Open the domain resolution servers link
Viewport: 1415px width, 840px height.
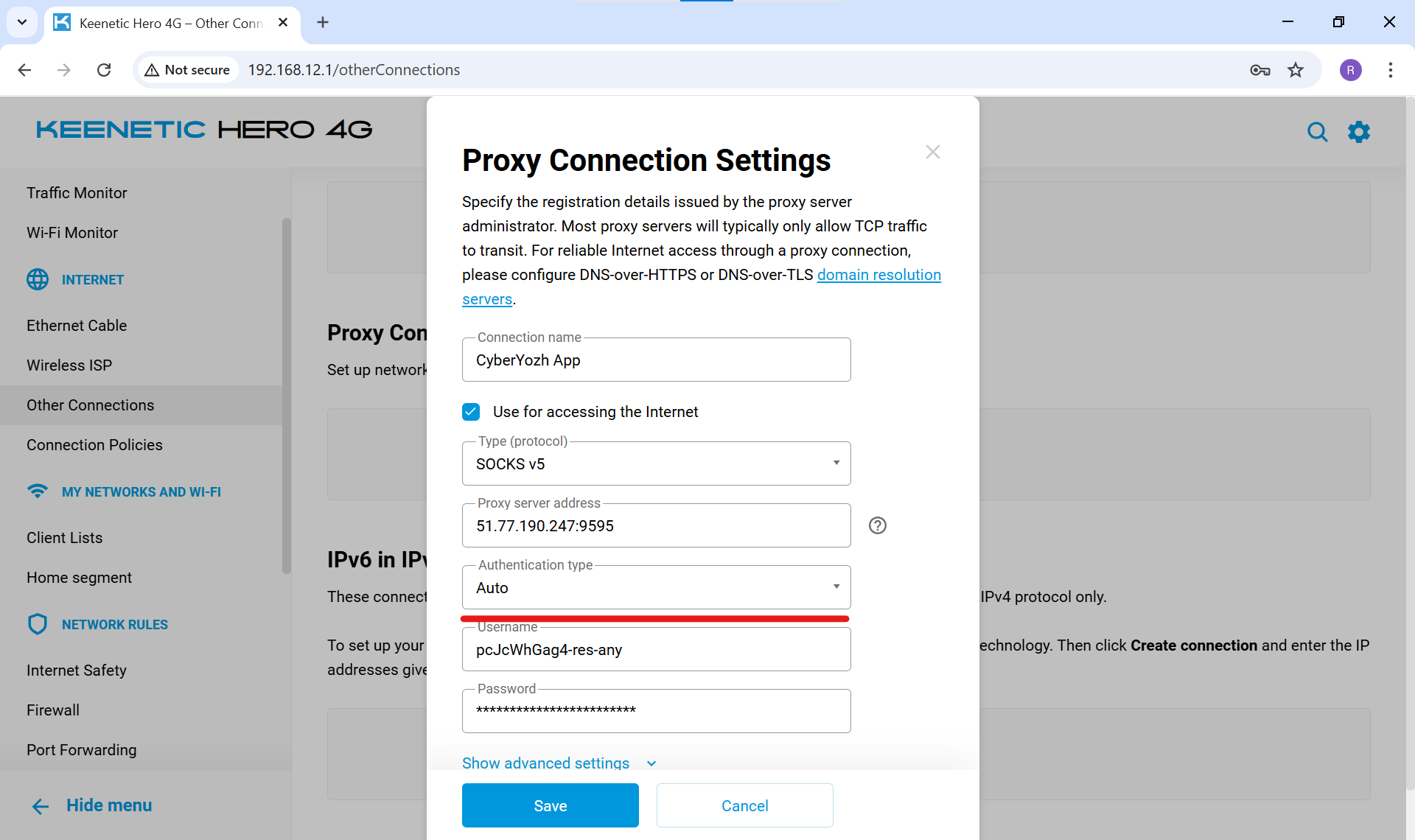pyautogui.click(x=878, y=275)
